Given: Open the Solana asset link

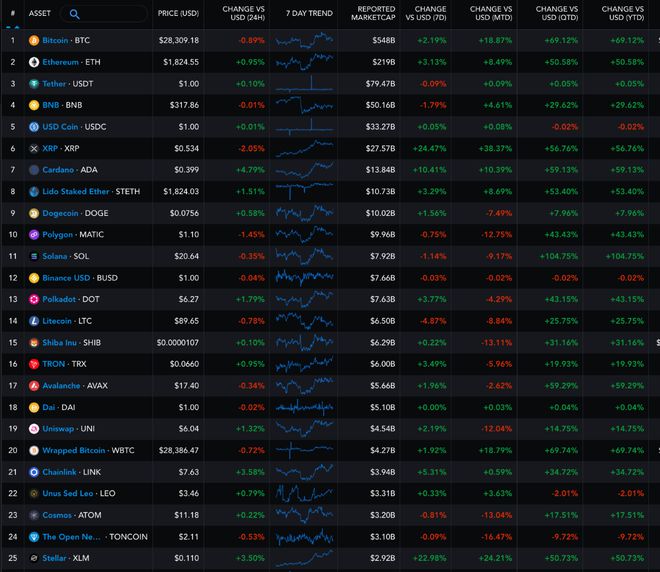Looking at the screenshot, I should pyautogui.click(x=56, y=256).
